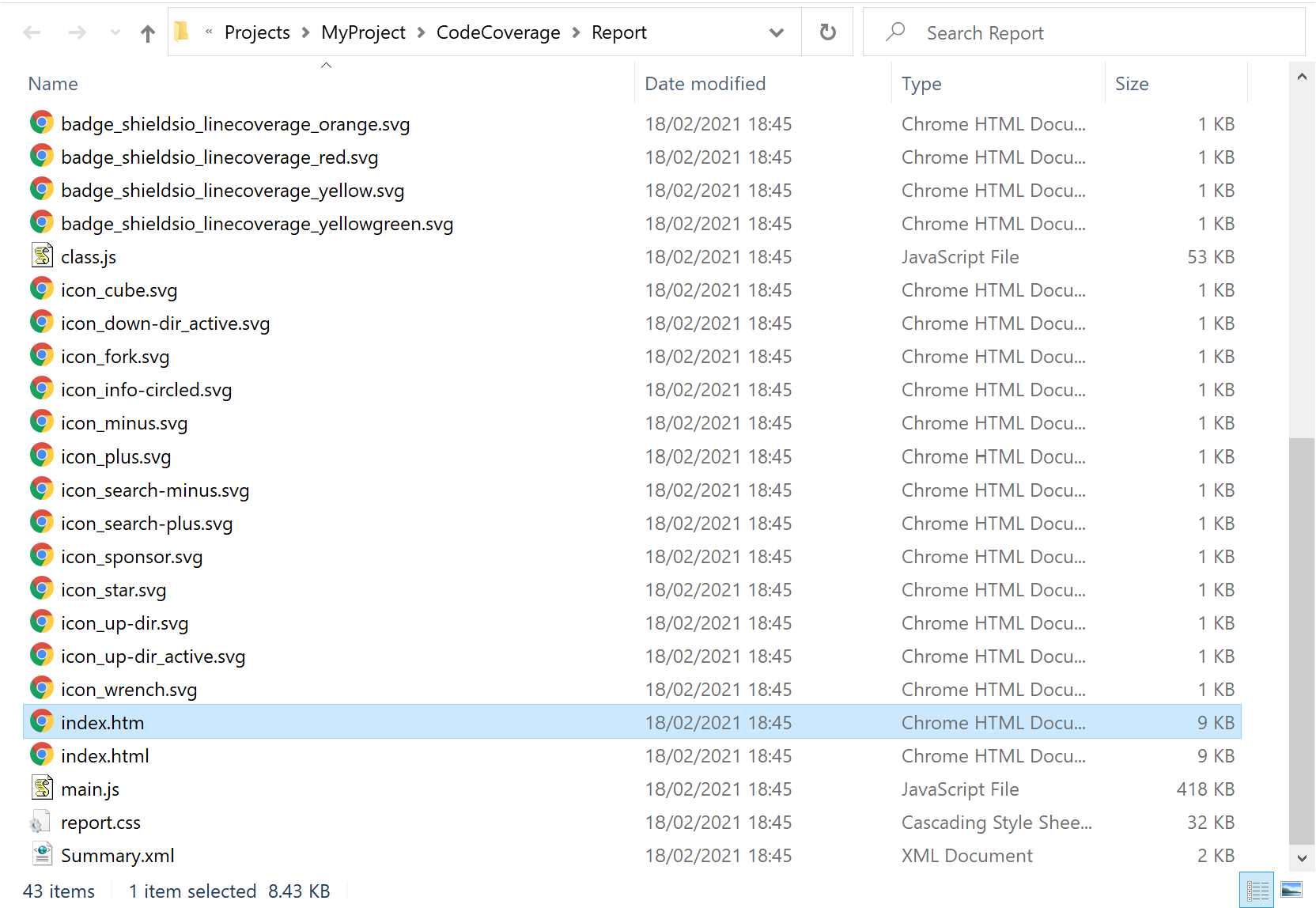Select the XML icon next to Summary.xml
Screen dimensions: 1316x908
tap(42, 854)
